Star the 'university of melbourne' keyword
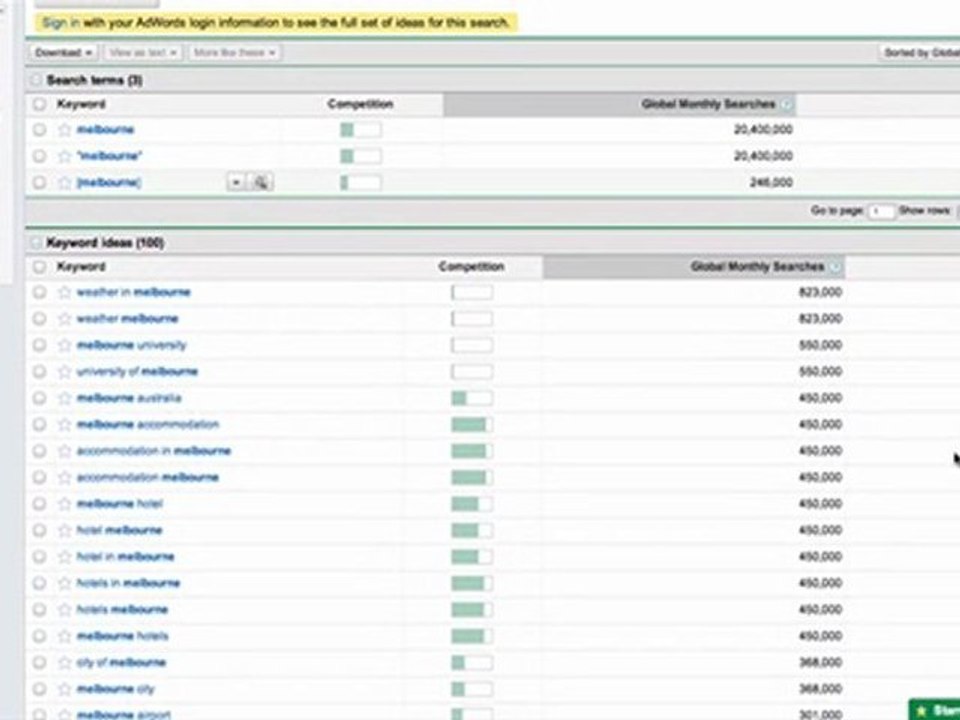The height and width of the screenshot is (720, 960). [x=64, y=372]
